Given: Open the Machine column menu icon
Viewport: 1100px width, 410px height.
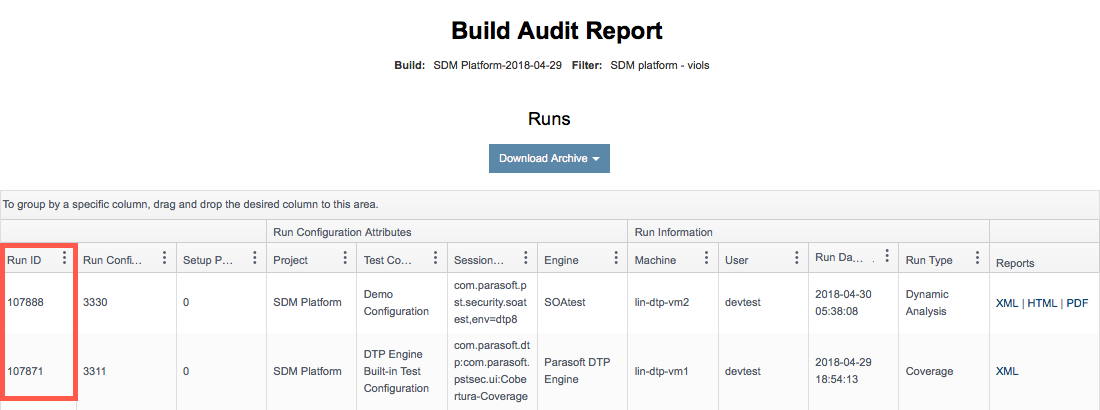Looking at the screenshot, I should 706,258.
